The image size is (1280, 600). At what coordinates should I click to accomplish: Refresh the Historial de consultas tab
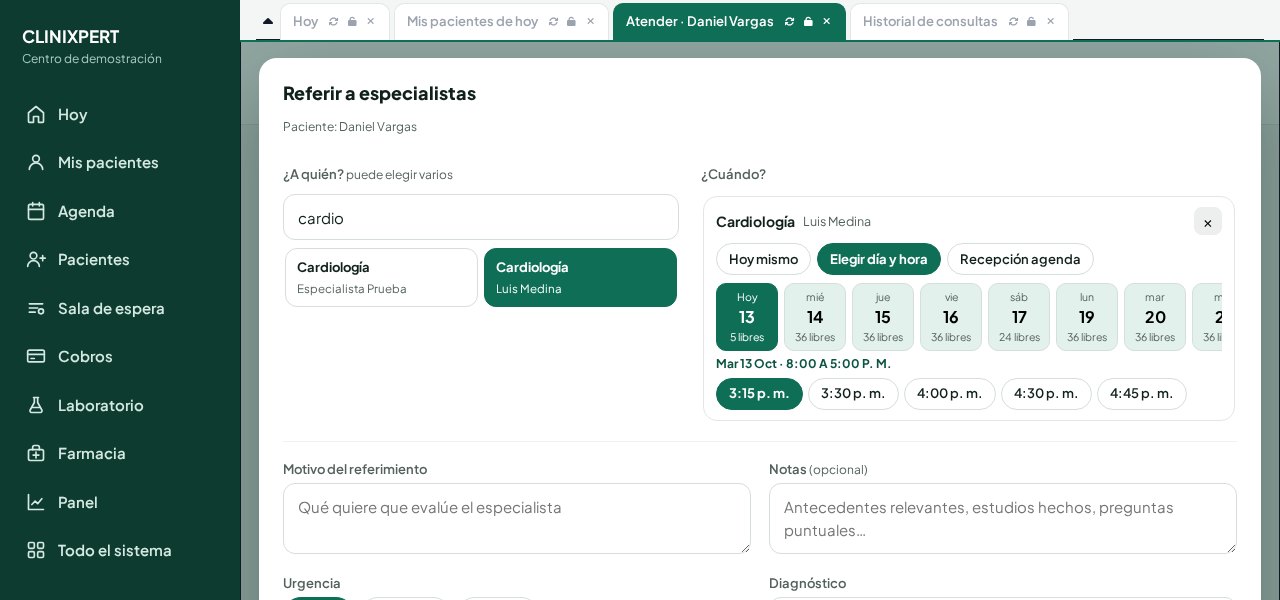1013,21
